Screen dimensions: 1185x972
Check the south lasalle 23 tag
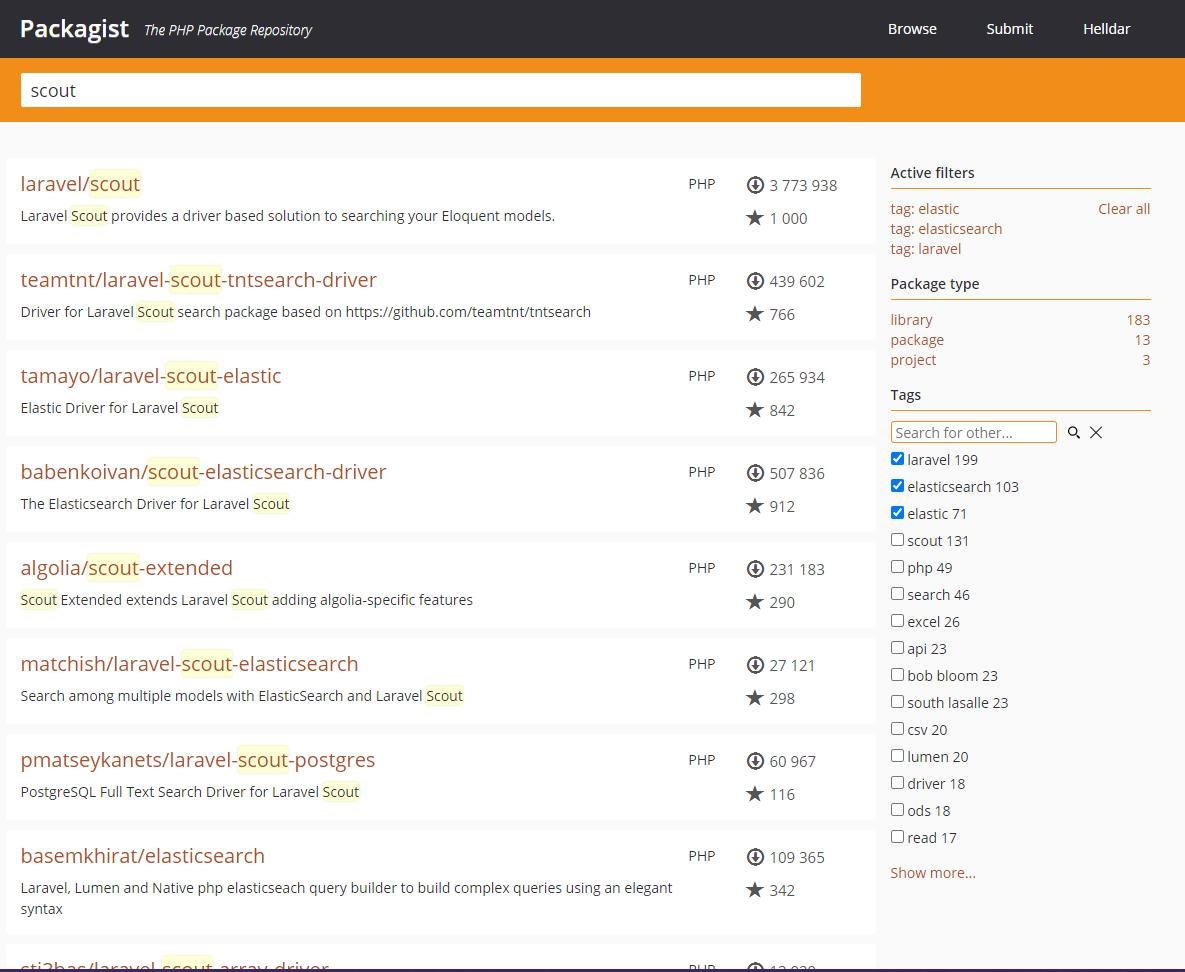coord(897,701)
